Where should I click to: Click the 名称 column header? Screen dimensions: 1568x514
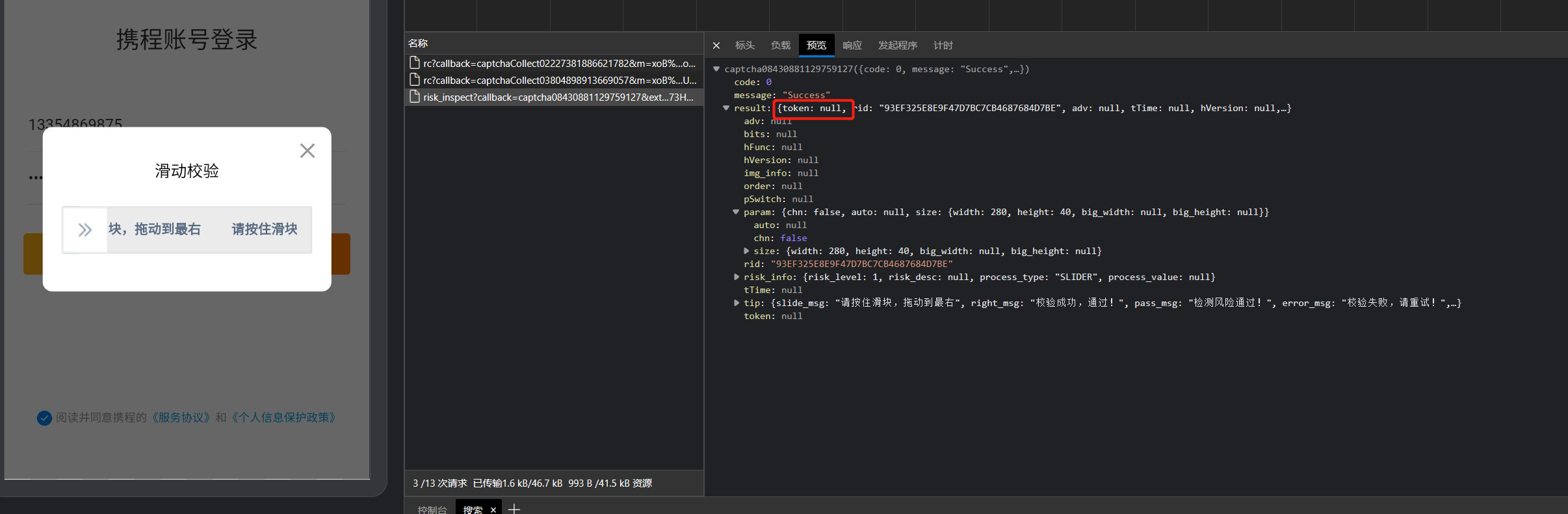point(554,43)
